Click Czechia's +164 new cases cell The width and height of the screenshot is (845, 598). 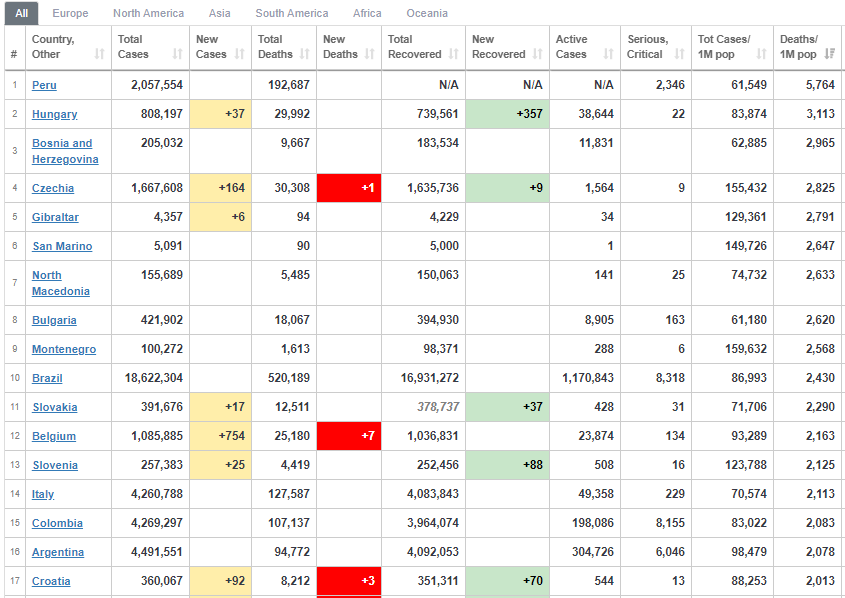pyautogui.click(x=220, y=188)
